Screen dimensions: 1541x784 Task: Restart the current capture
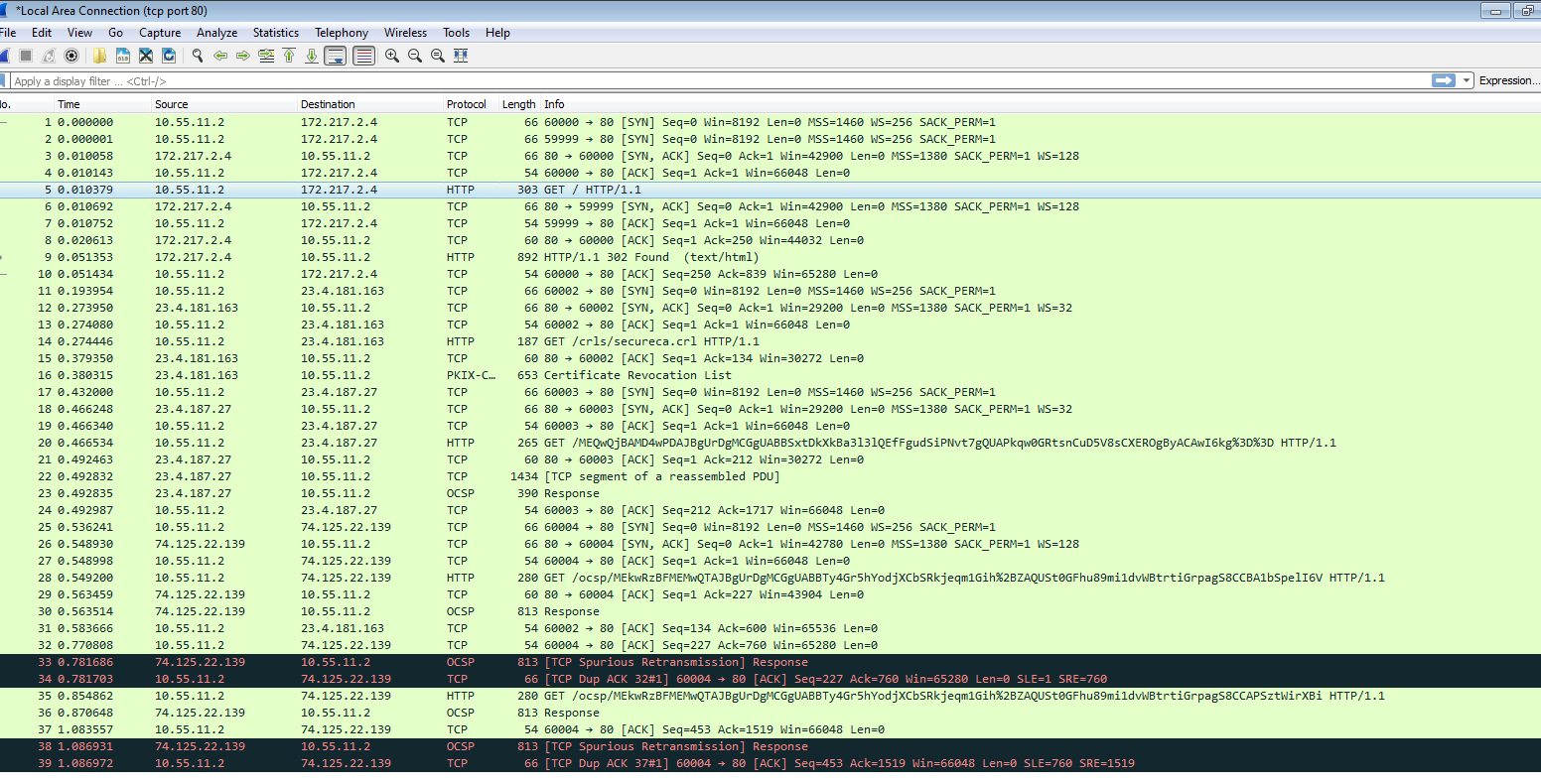click(49, 56)
